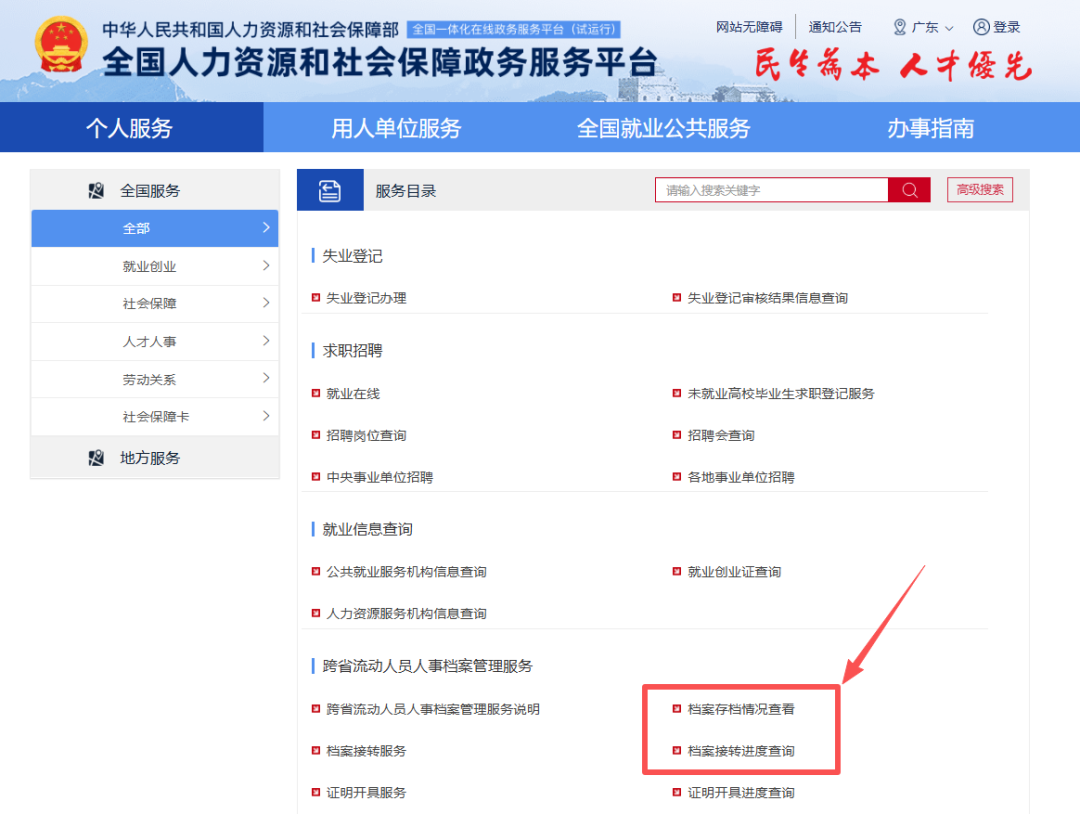Click the map icon next to 全国服务

[x=96, y=191]
